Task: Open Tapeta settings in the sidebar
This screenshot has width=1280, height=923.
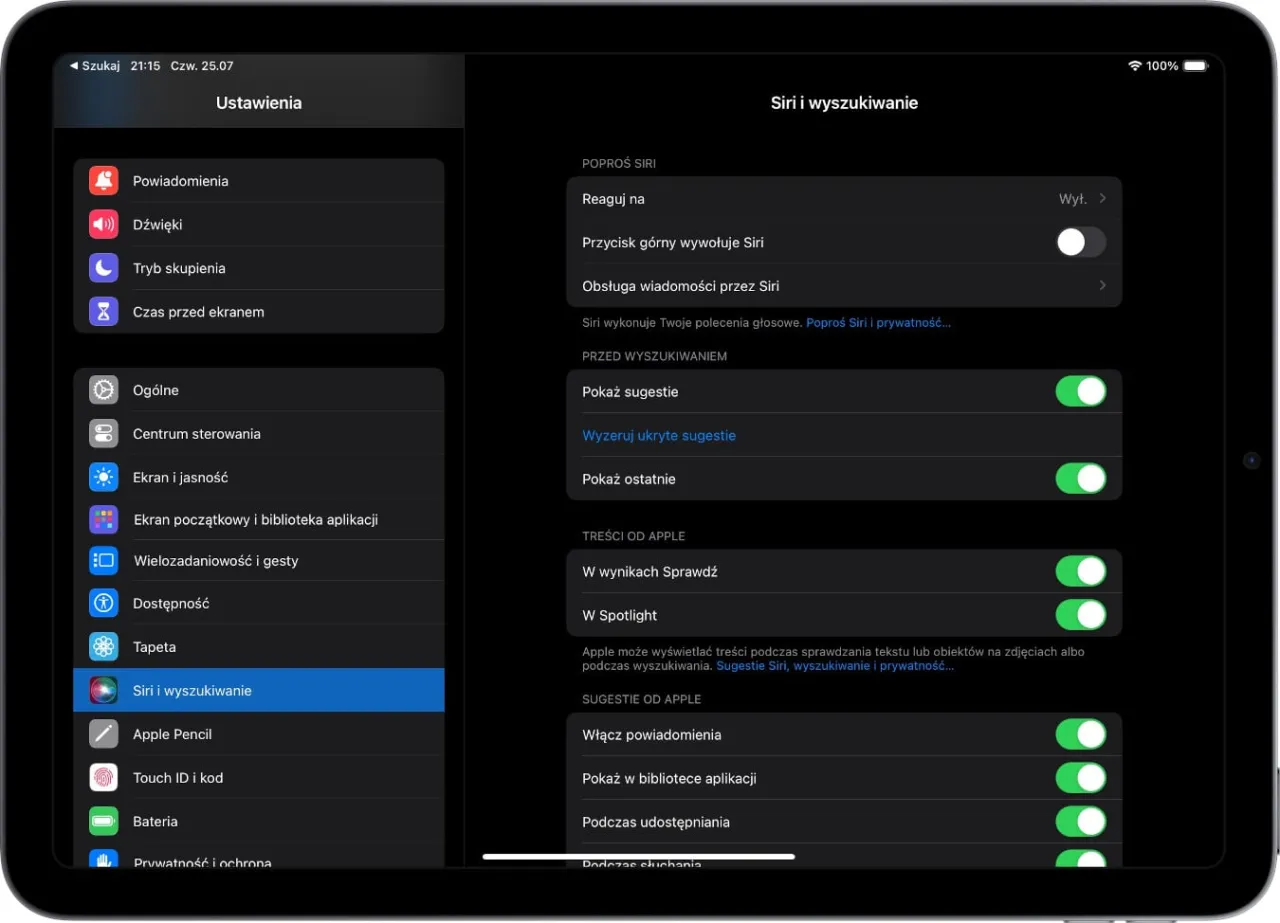Action: [x=155, y=647]
